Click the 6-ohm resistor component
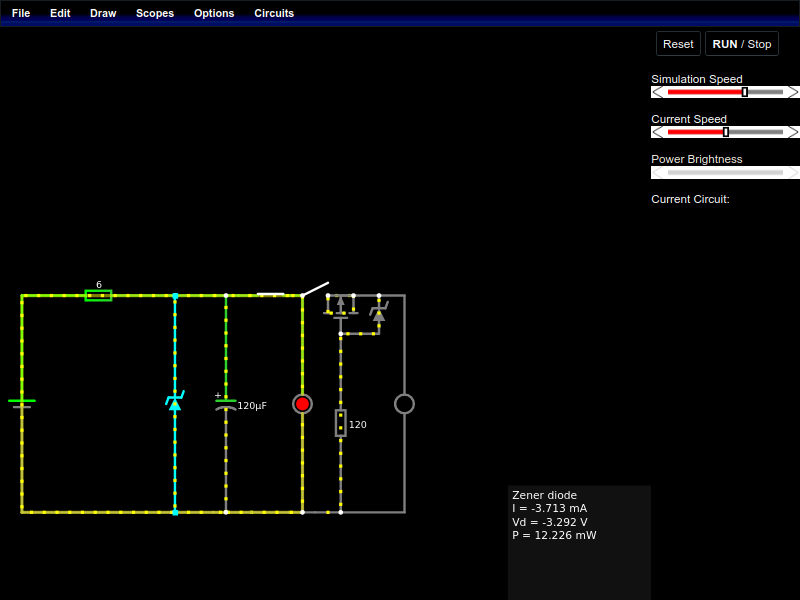This screenshot has width=800, height=600. 98,295
